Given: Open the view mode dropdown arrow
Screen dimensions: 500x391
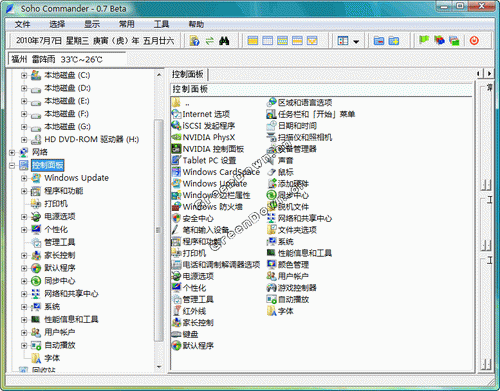Looking at the screenshot, I should (x=356, y=42).
